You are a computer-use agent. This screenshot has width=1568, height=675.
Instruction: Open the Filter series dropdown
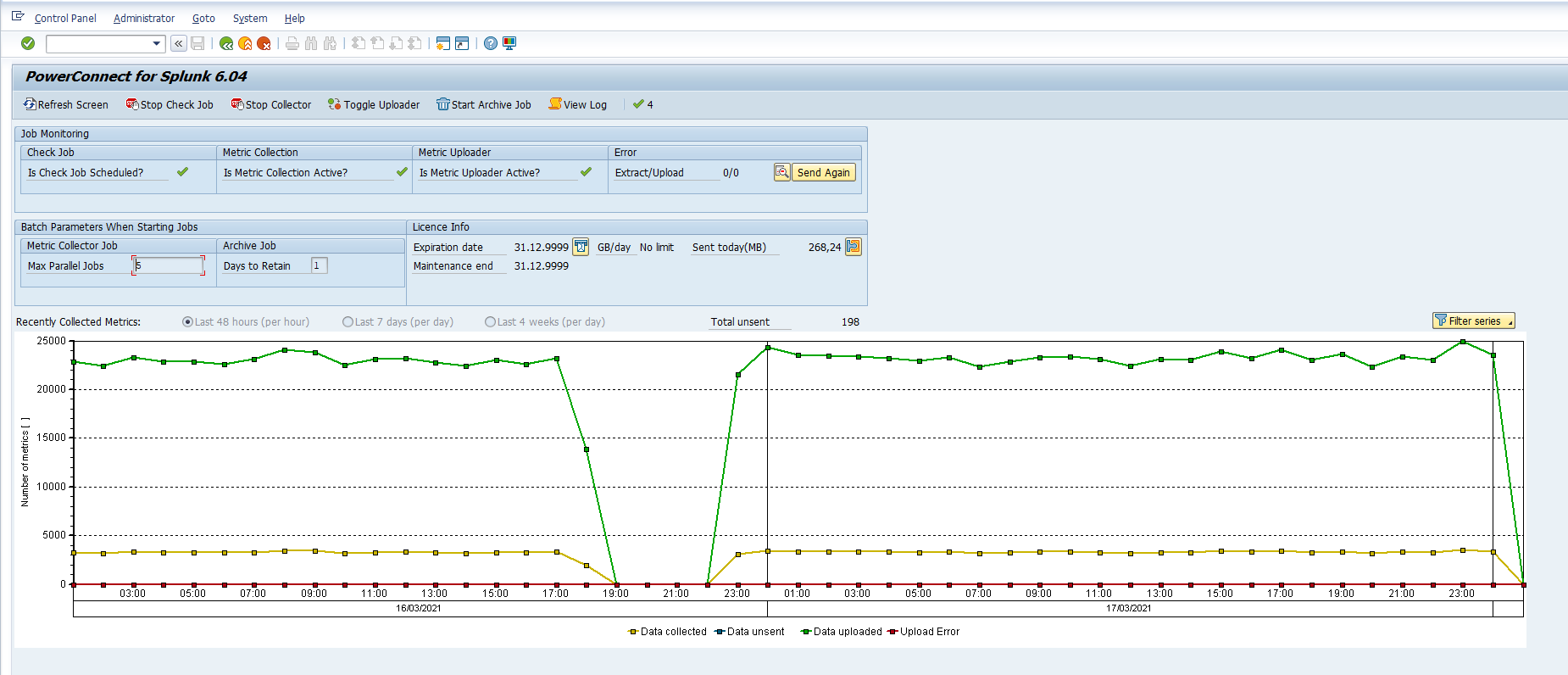click(1473, 321)
